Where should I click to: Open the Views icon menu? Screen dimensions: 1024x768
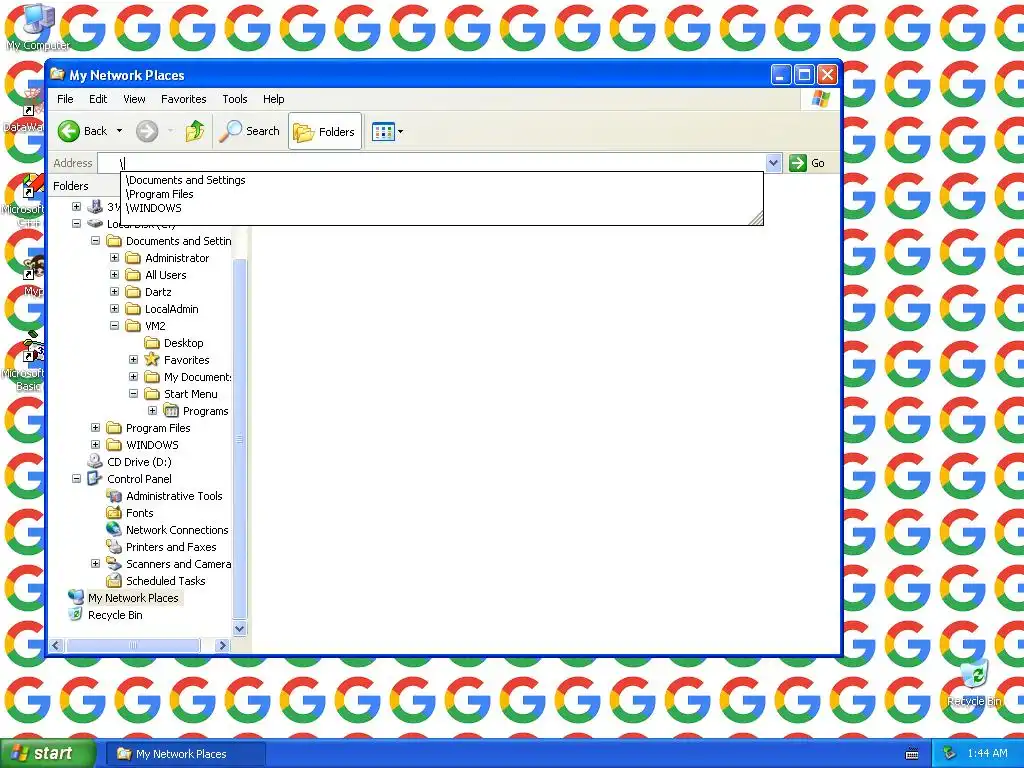(x=383, y=131)
